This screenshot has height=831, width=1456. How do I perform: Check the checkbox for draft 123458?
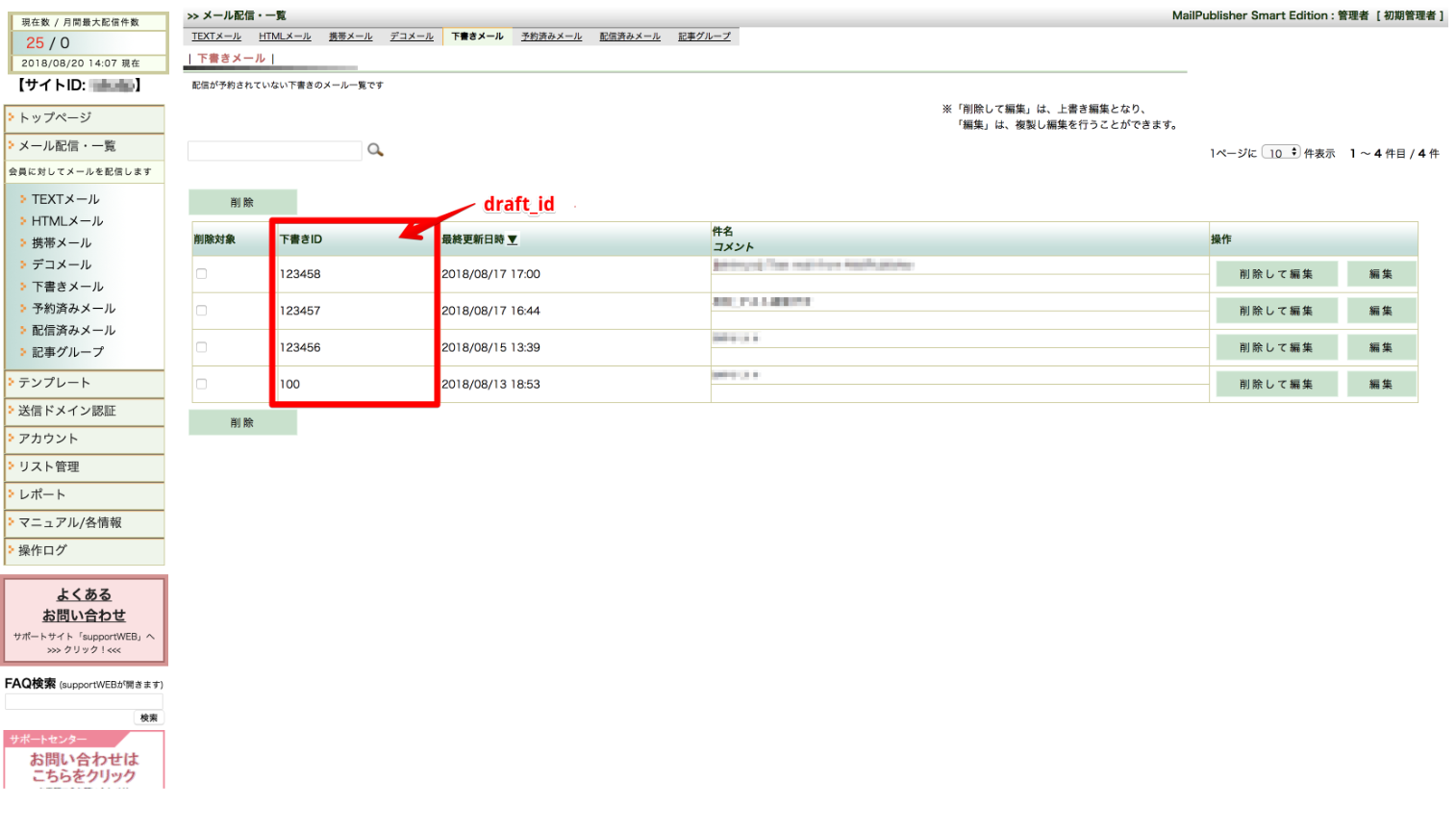(x=202, y=274)
